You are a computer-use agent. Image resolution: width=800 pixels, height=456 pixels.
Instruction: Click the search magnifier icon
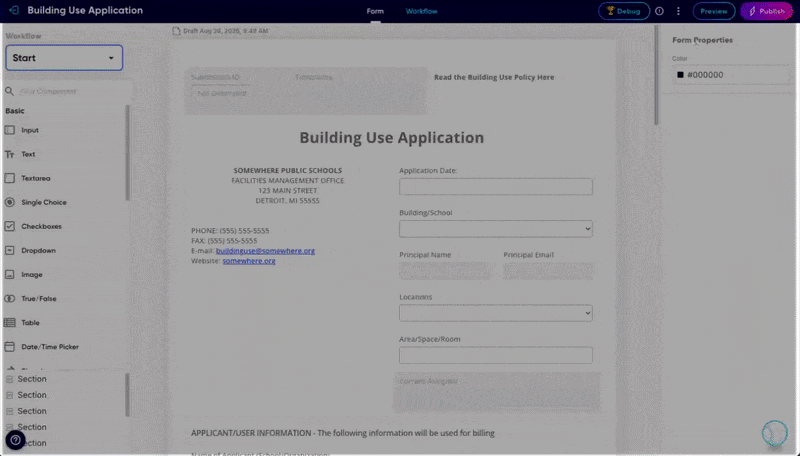click(x=9, y=91)
